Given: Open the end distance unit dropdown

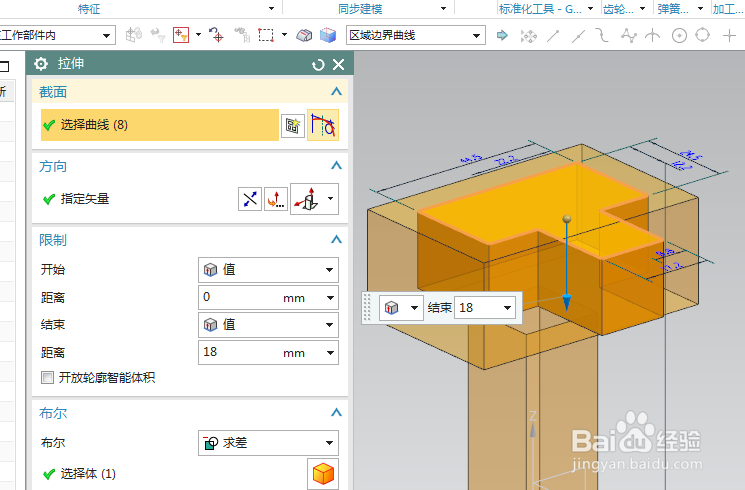Looking at the screenshot, I should click(x=330, y=353).
